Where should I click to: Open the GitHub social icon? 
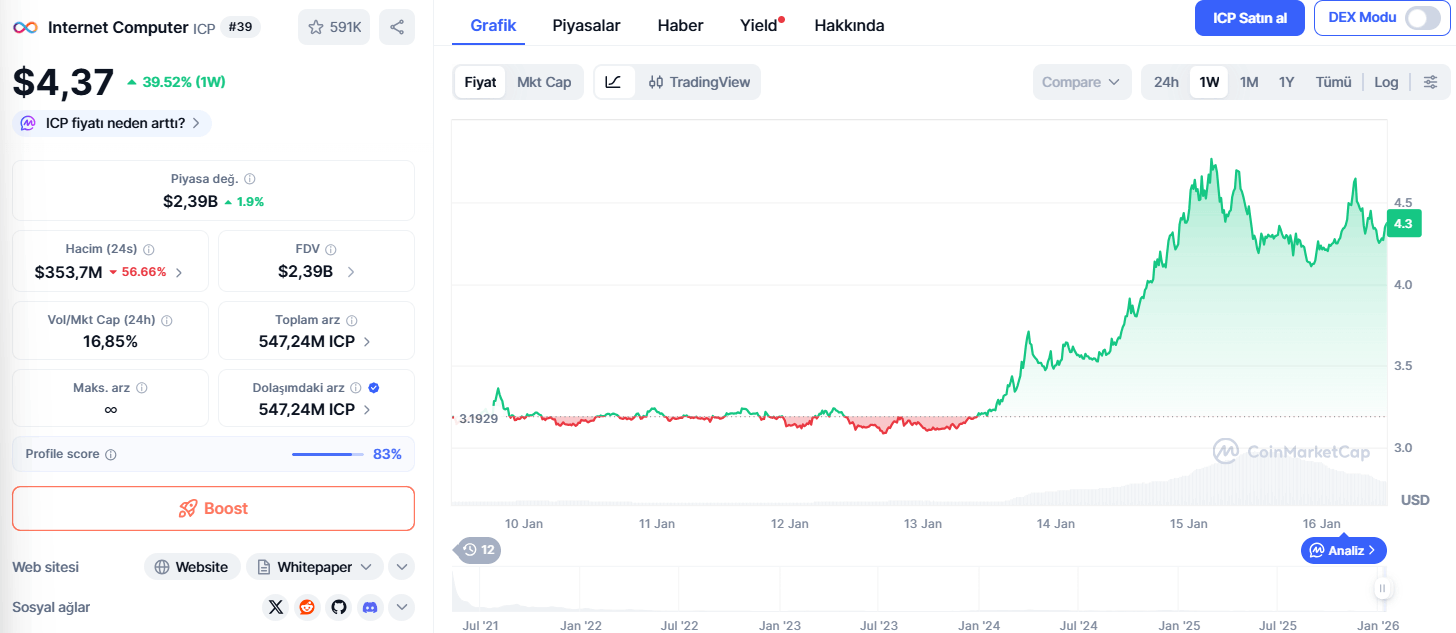(x=338, y=606)
